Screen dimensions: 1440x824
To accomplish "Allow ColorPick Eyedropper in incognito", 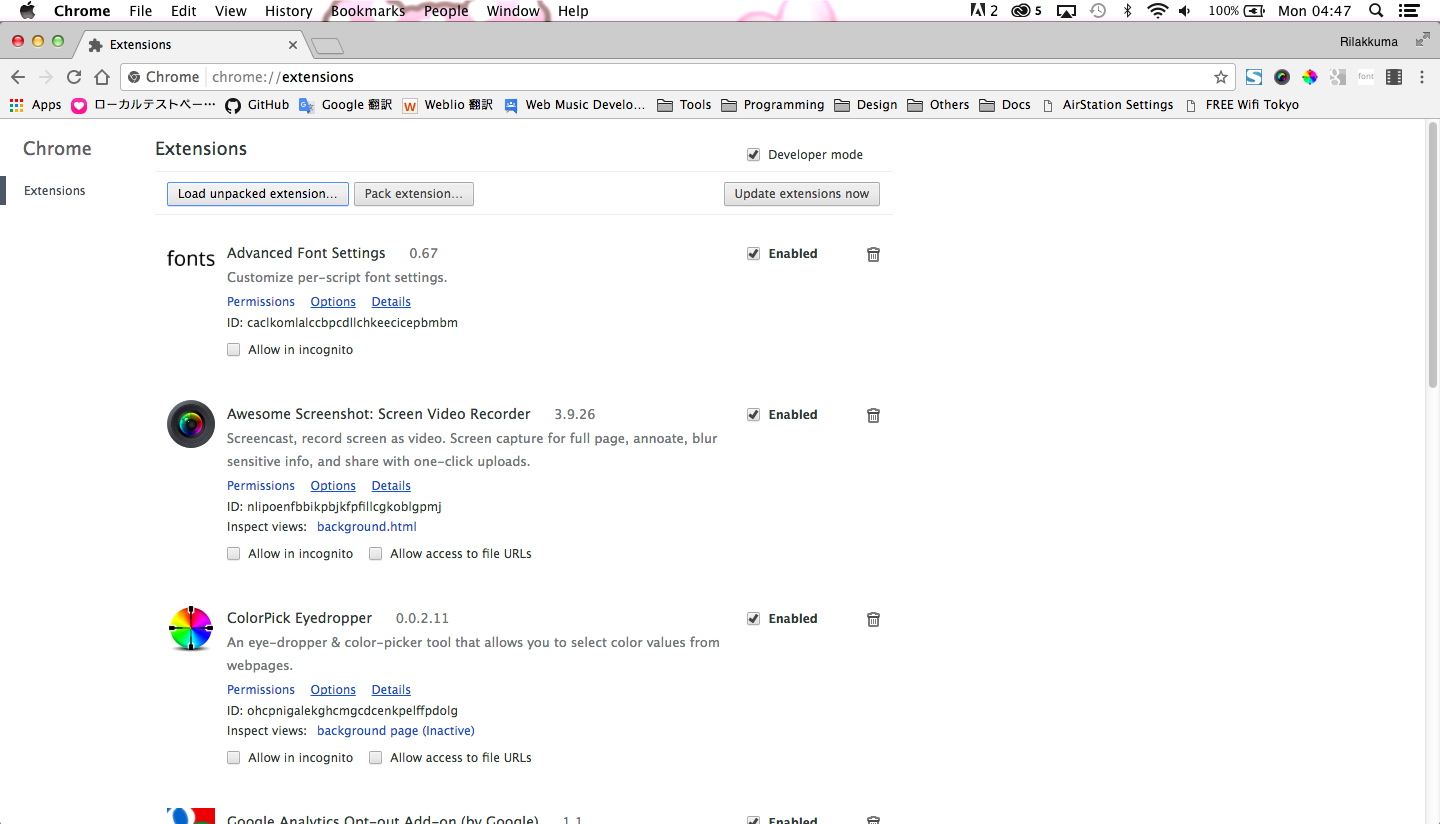I will (x=233, y=758).
